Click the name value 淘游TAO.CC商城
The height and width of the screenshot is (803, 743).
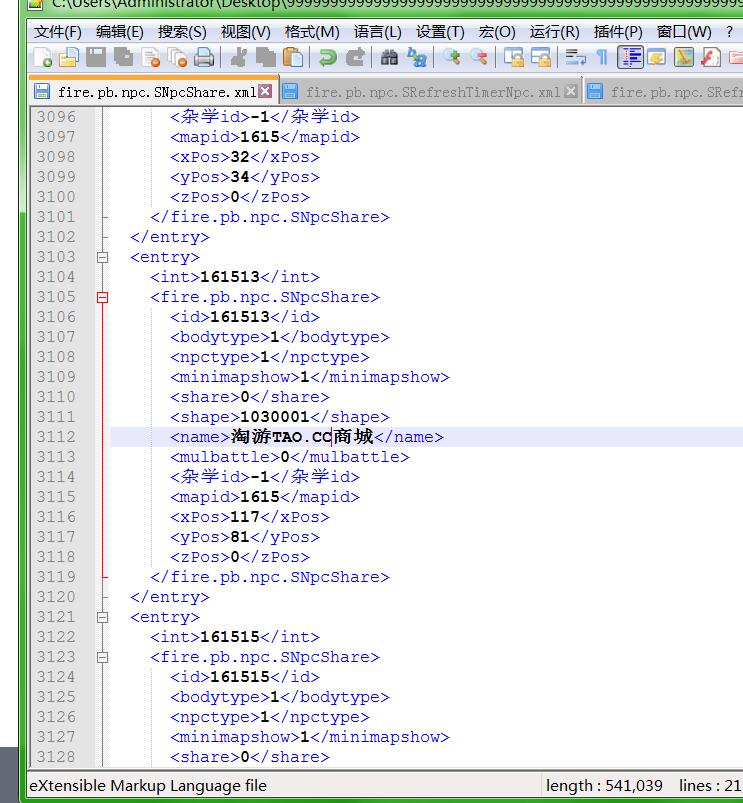(x=302, y=437)
